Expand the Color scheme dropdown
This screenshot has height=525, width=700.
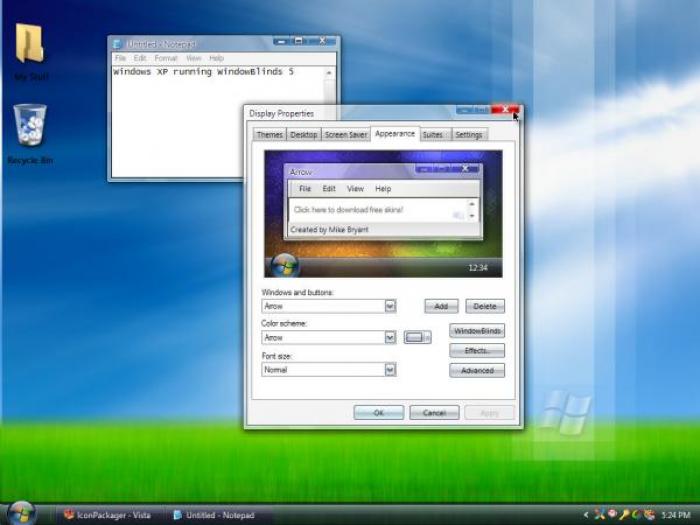point(390,338)
